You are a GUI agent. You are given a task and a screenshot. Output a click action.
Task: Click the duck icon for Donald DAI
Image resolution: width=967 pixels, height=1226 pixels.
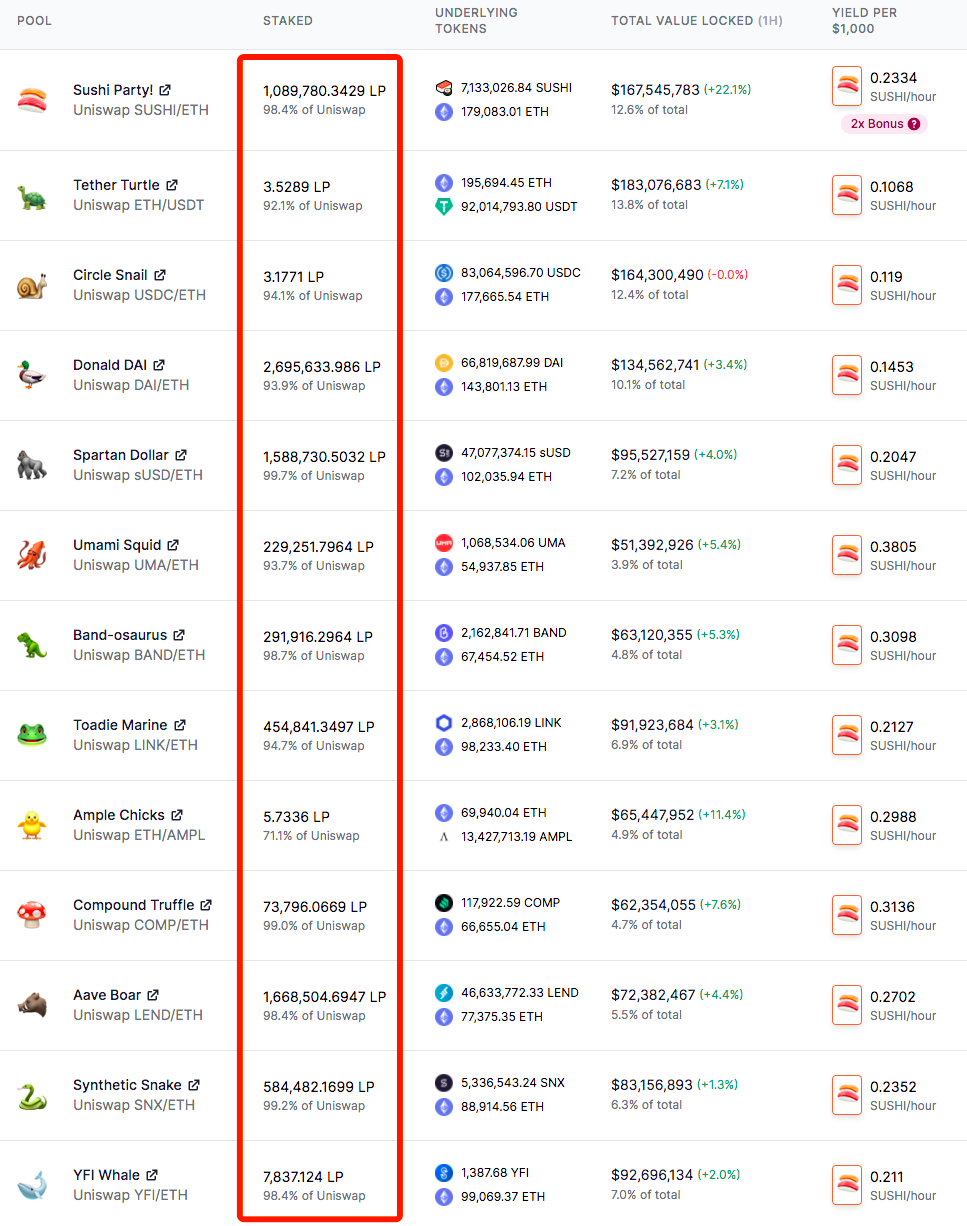(x=31, y=375)
